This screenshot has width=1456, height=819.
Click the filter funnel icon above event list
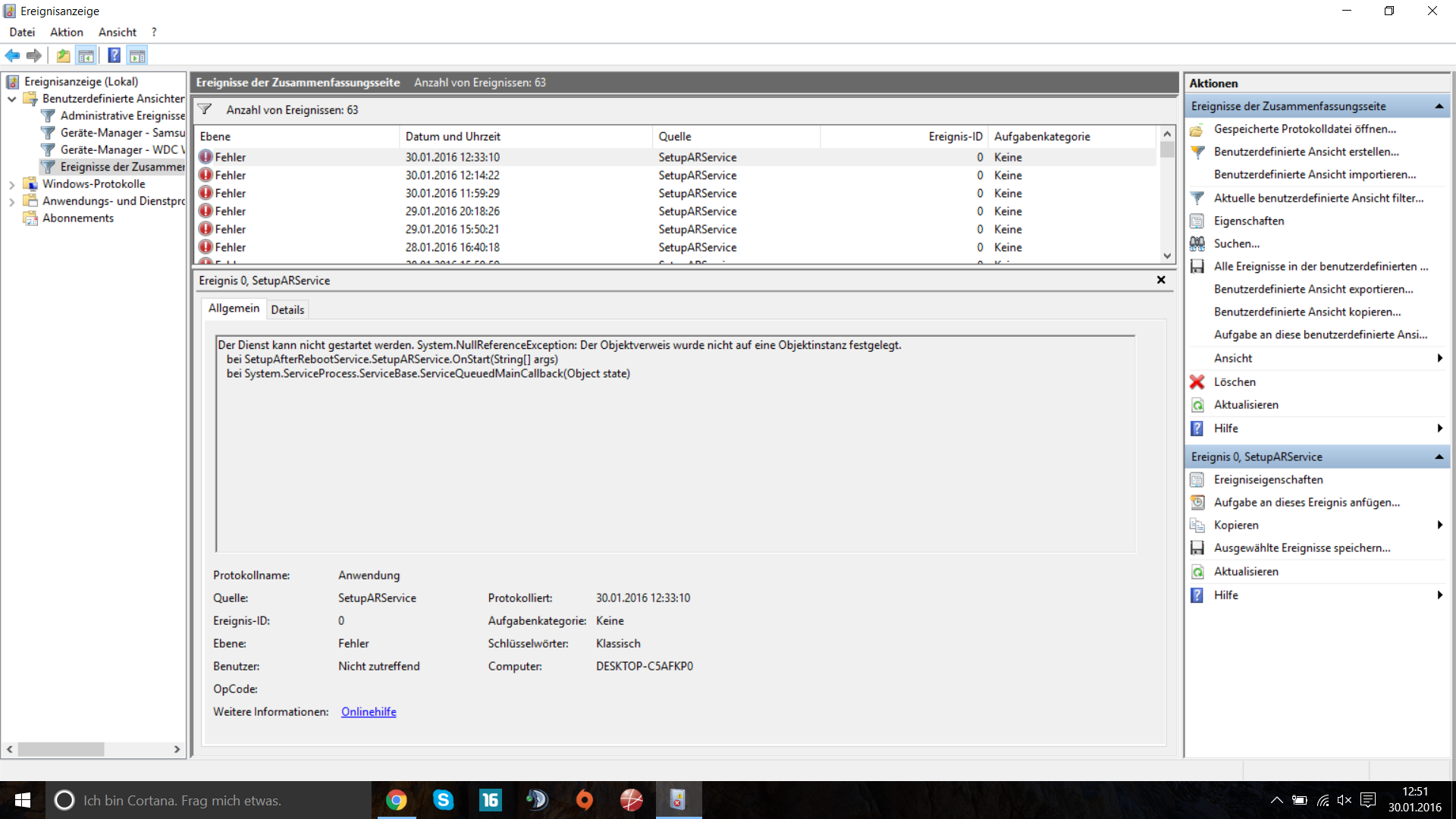(x=205, y=110)
